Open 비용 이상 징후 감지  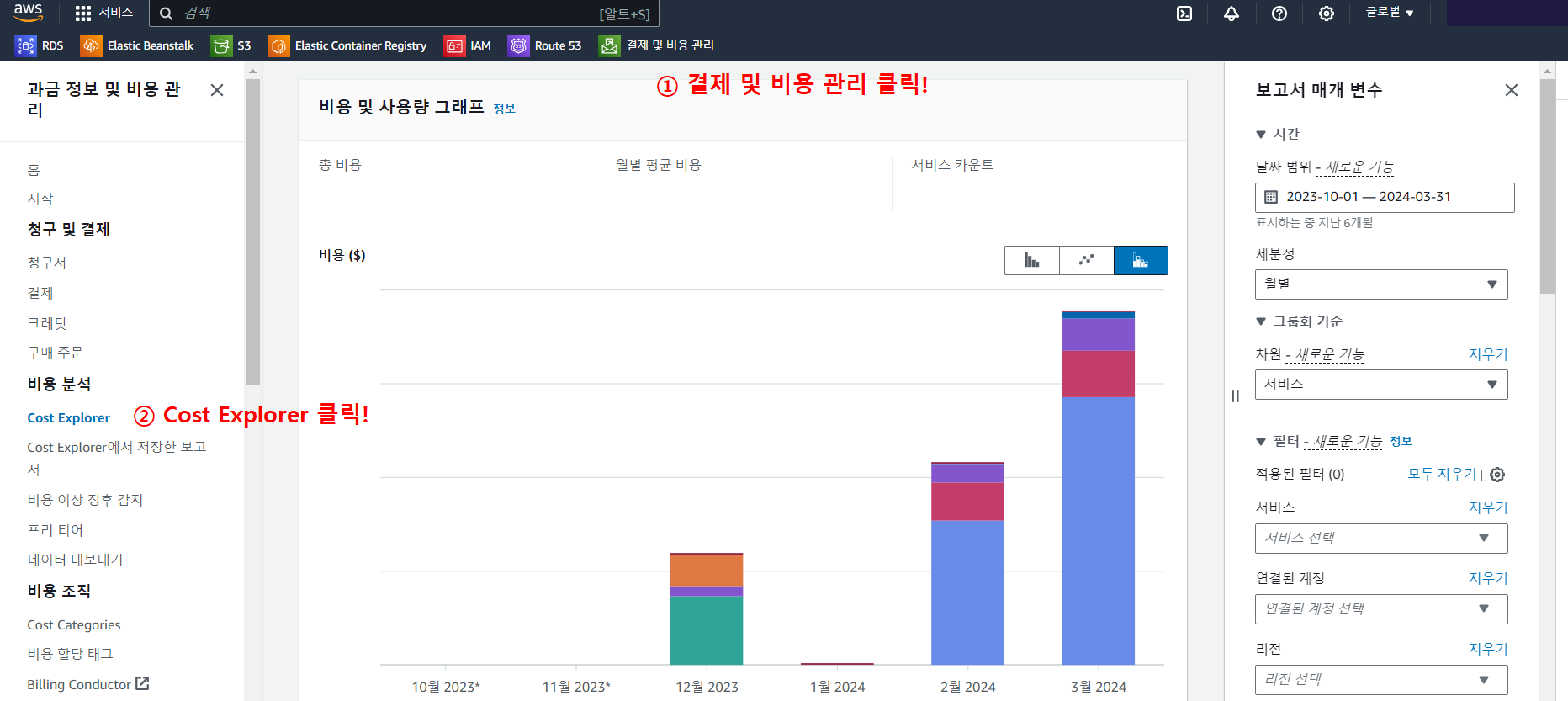coord(85,500)
